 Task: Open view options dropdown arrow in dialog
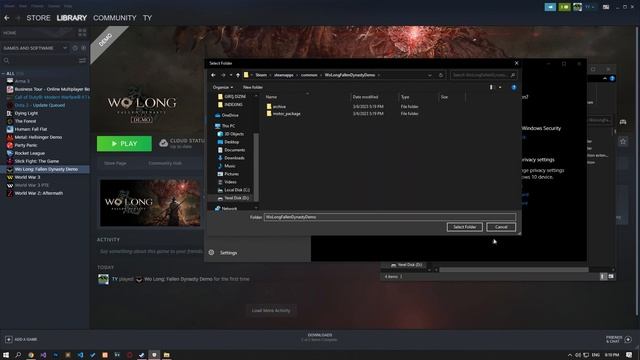click(500, 87)
